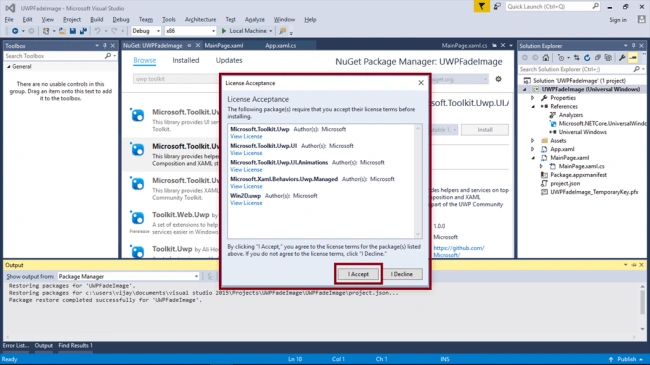Open the Architecture menu
The height and width of the screenshot is (365, 650).
[x=200, y=19]
